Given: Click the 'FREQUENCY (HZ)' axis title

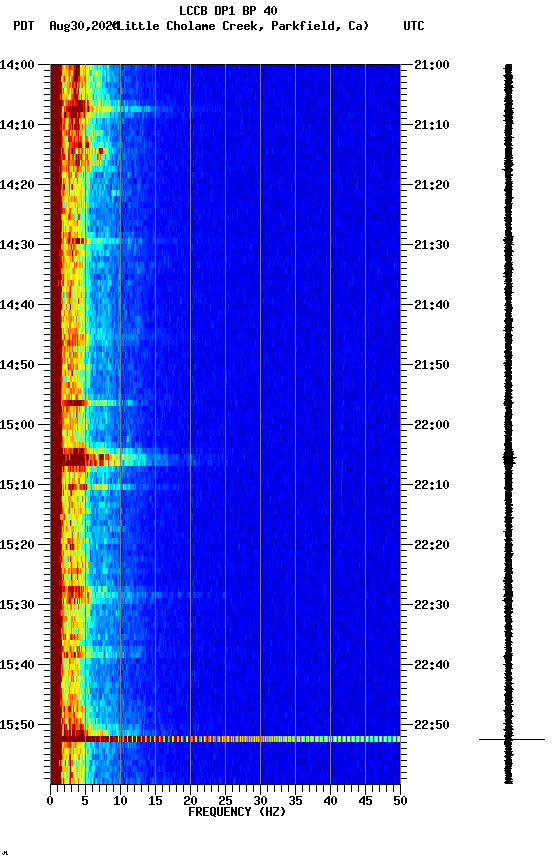Looking at the screenshot, I should (237, 812).
